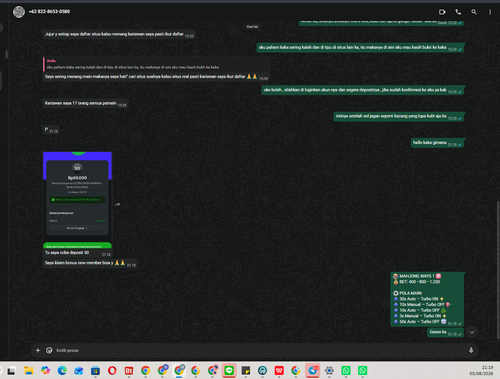This screenshot has height=379, width=500.
Task: Jump to latest messages with the down chevron
Action: (472, 332)
